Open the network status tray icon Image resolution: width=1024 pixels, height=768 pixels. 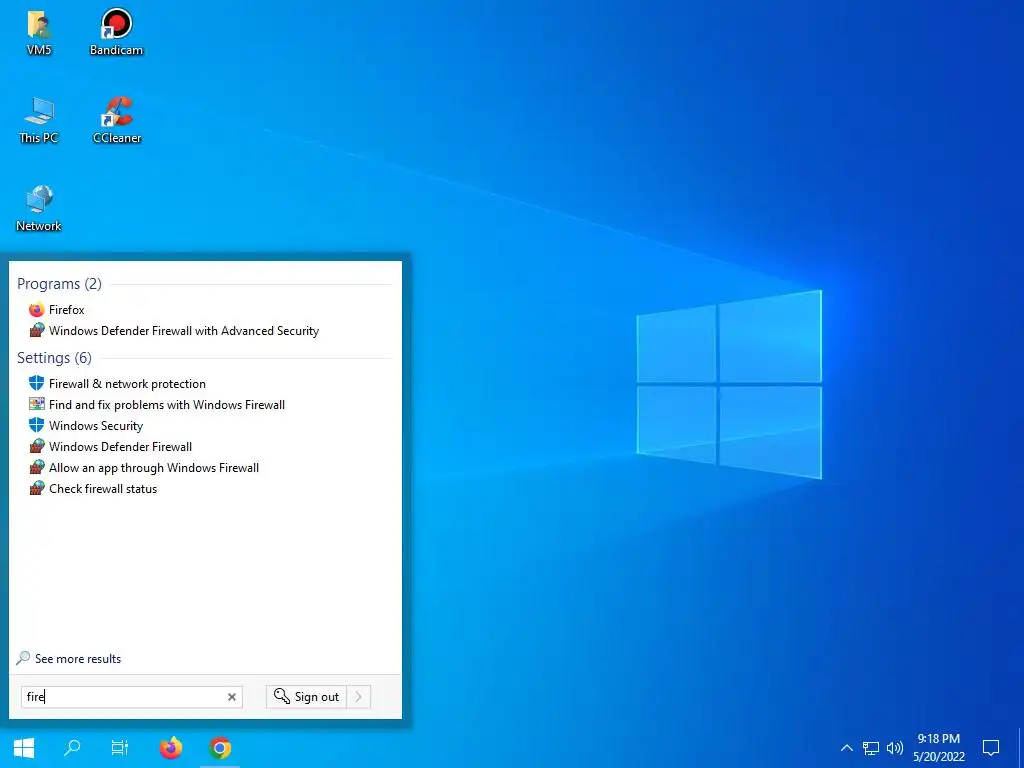[x=871, y=748]
